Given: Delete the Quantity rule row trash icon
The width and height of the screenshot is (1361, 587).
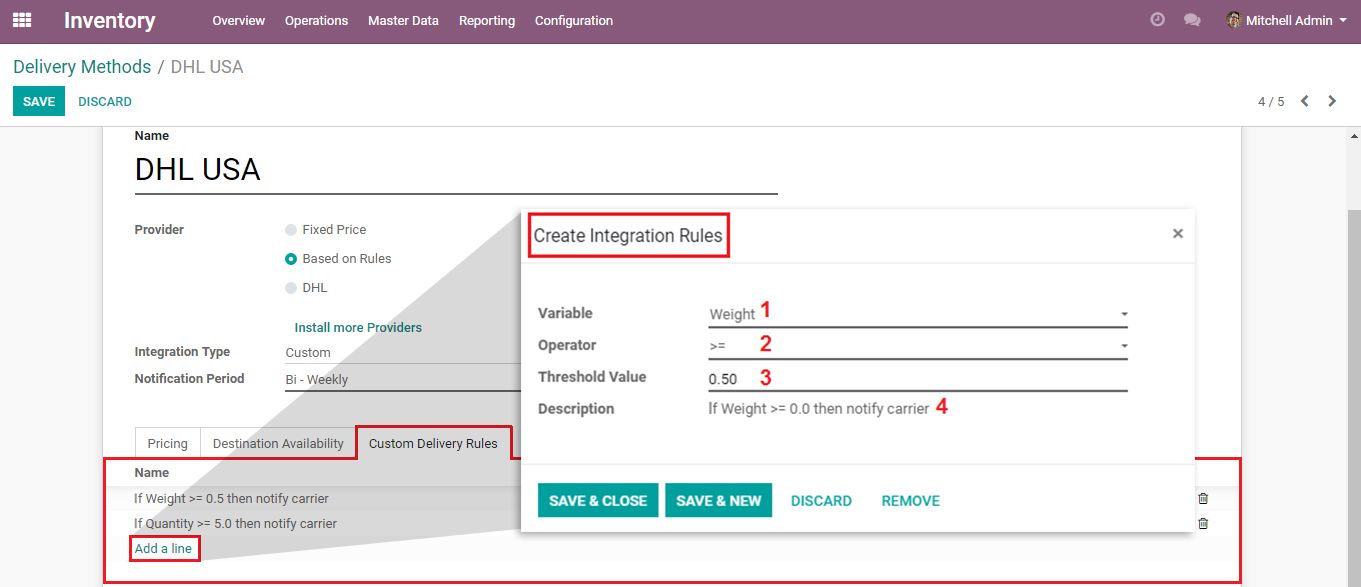Looking at the screenshot, I should pyautogui.click(x=1203, y=523).
